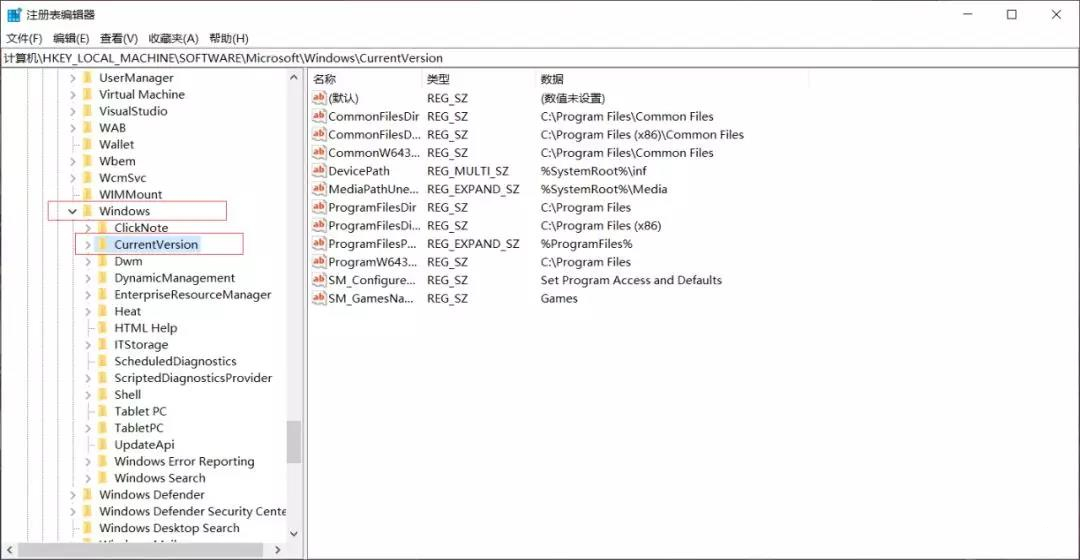Click the icon beside SM_GamesNa... value
This screenshot has width=1080, height=560.
click(318, 298)
